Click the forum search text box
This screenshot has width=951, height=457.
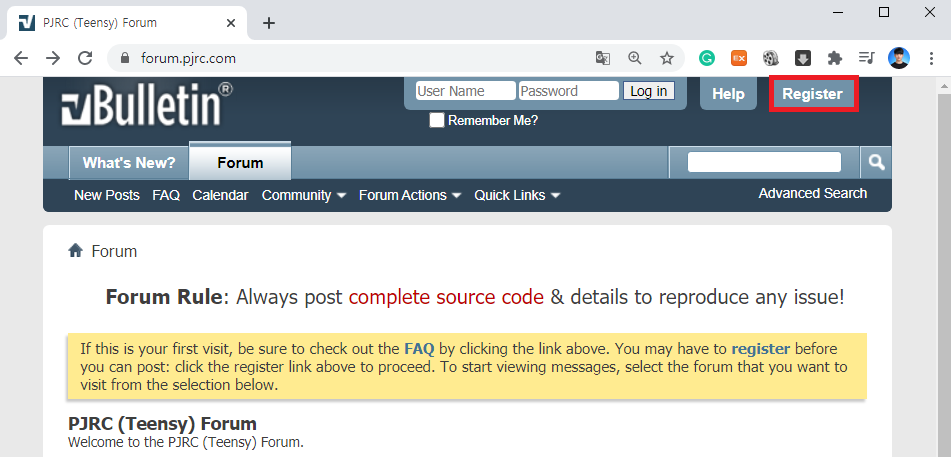click(x=764, y=162)
